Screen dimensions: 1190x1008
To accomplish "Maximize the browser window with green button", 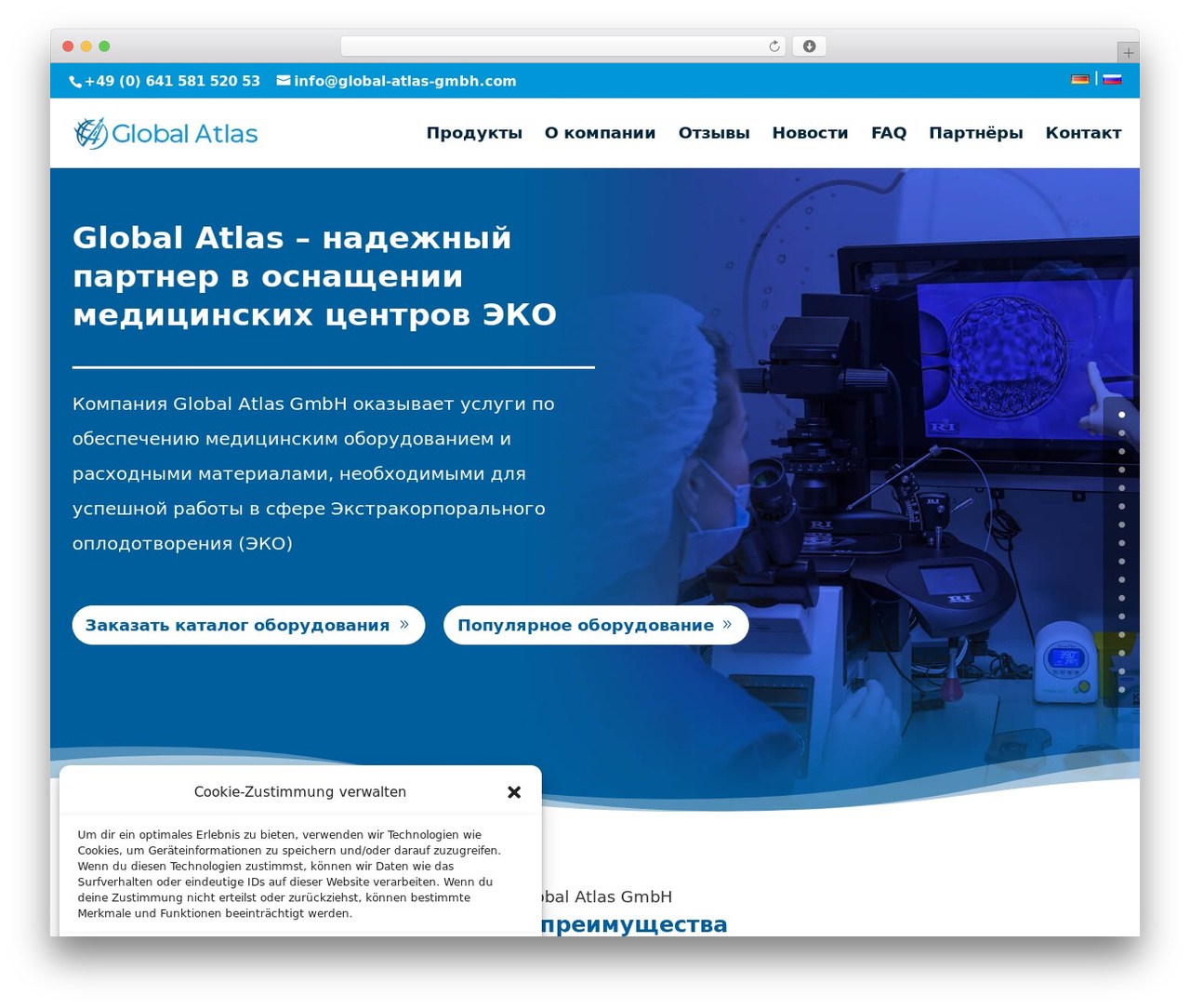I will pos(104,46).
